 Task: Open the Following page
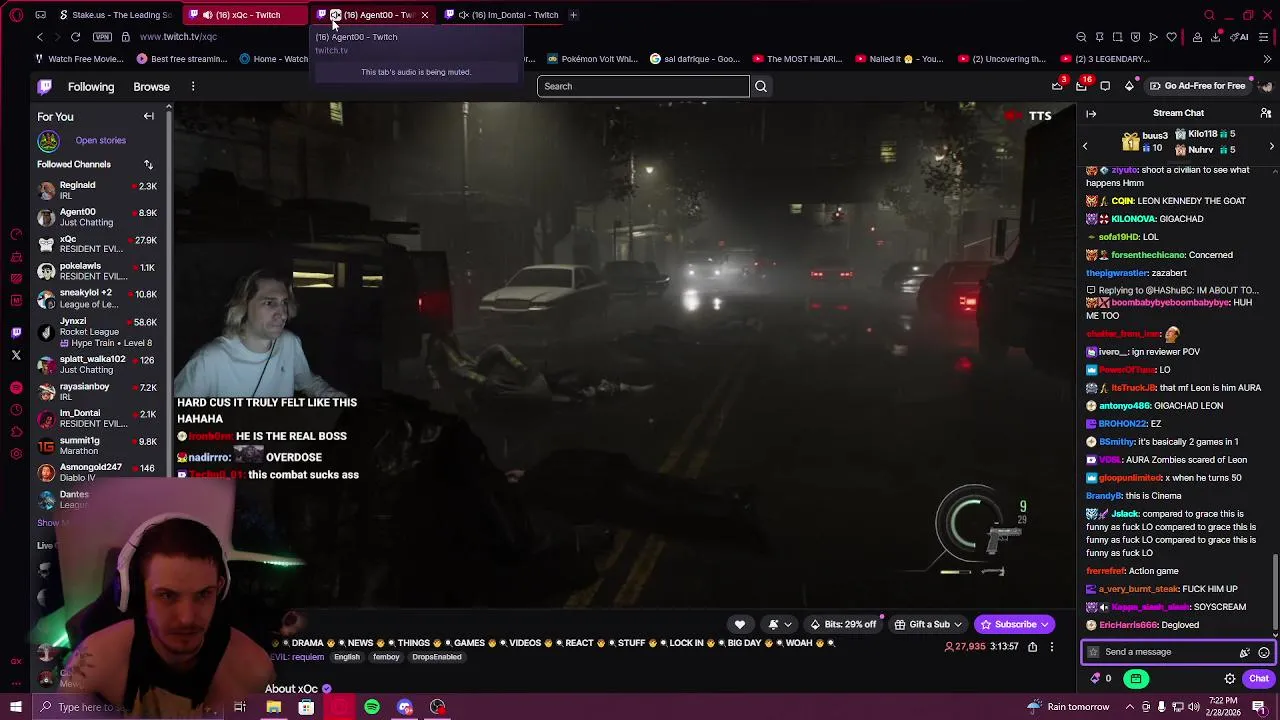(x=91, y=87)
